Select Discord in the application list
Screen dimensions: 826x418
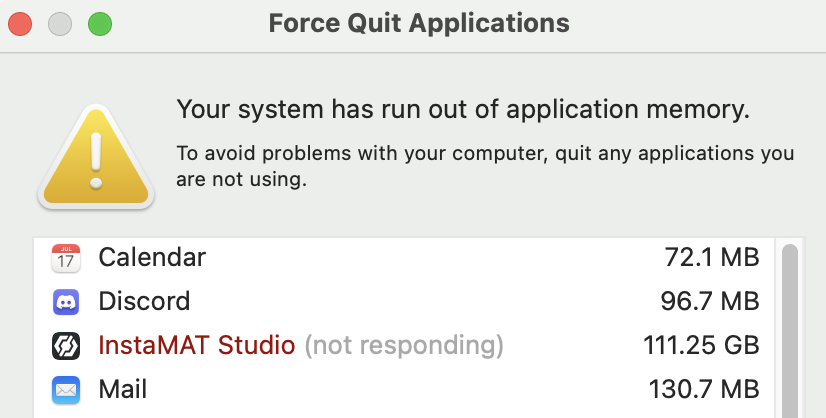(144, 301)
